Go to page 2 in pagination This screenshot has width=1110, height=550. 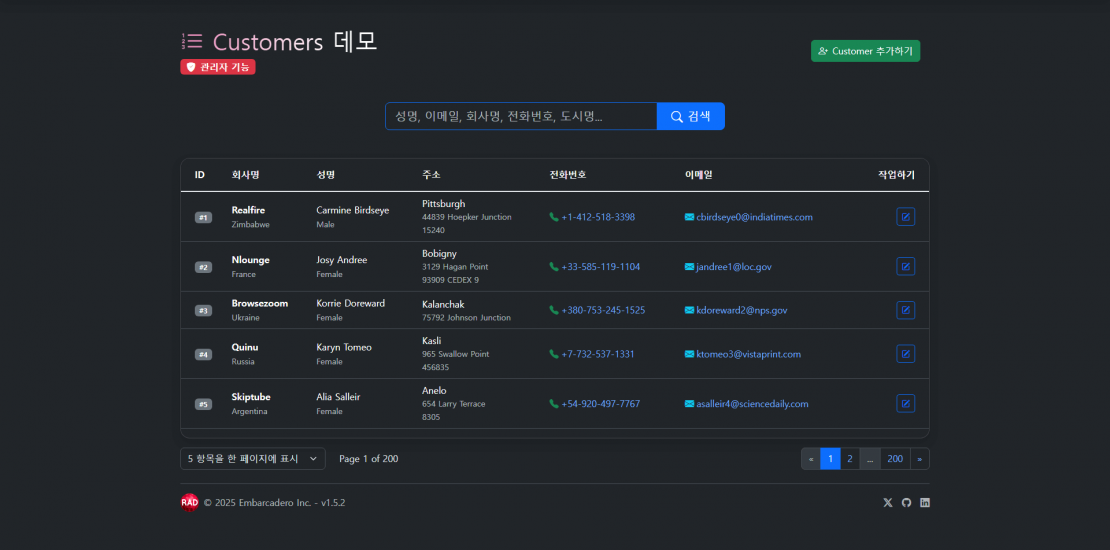click(849, 459)
